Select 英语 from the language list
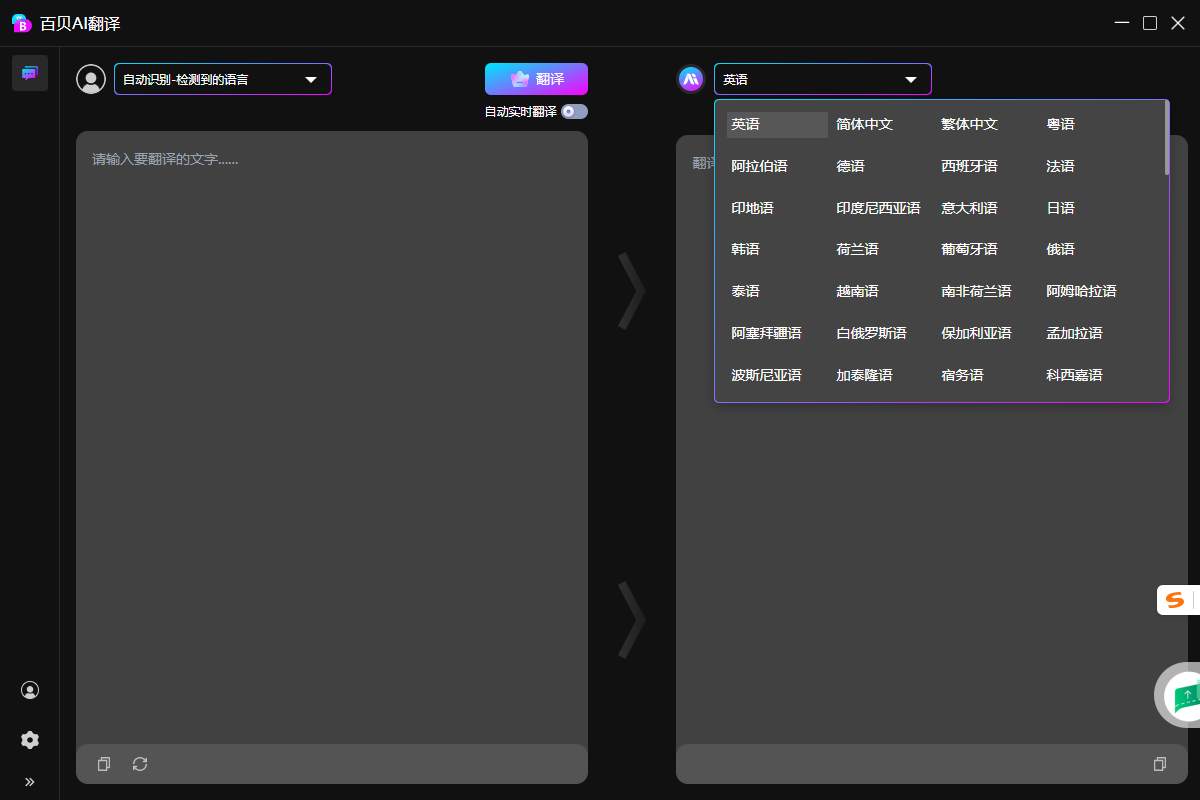The height and width of the screenshot is (800, 1200). click(777, 125)
